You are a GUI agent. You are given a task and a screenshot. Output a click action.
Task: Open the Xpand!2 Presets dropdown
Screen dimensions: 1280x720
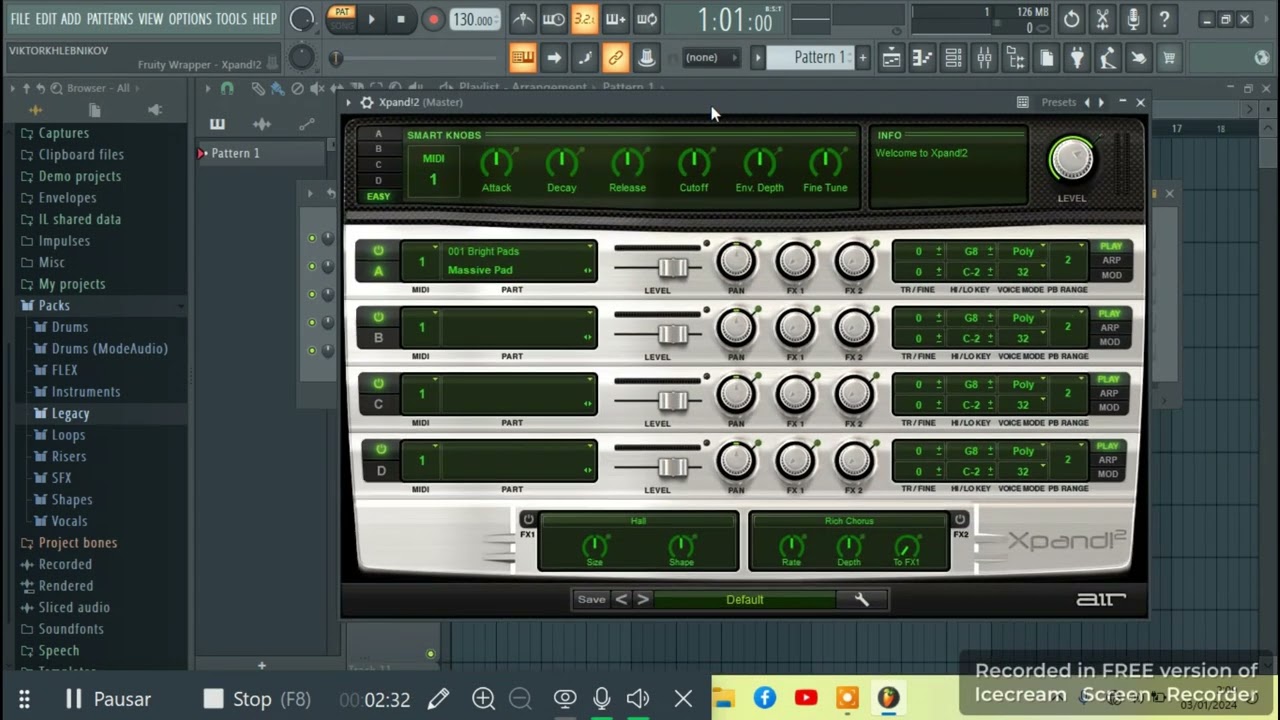pos(1059,102)
